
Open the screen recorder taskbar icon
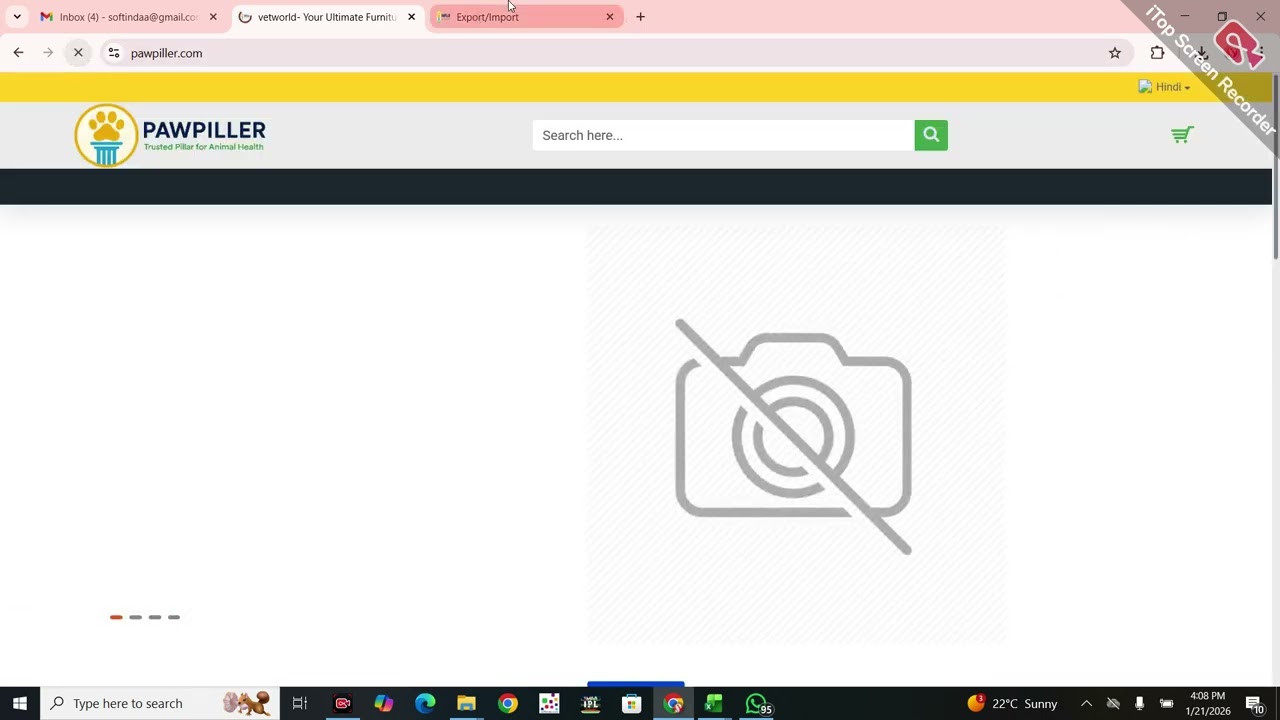pos(342,703)
